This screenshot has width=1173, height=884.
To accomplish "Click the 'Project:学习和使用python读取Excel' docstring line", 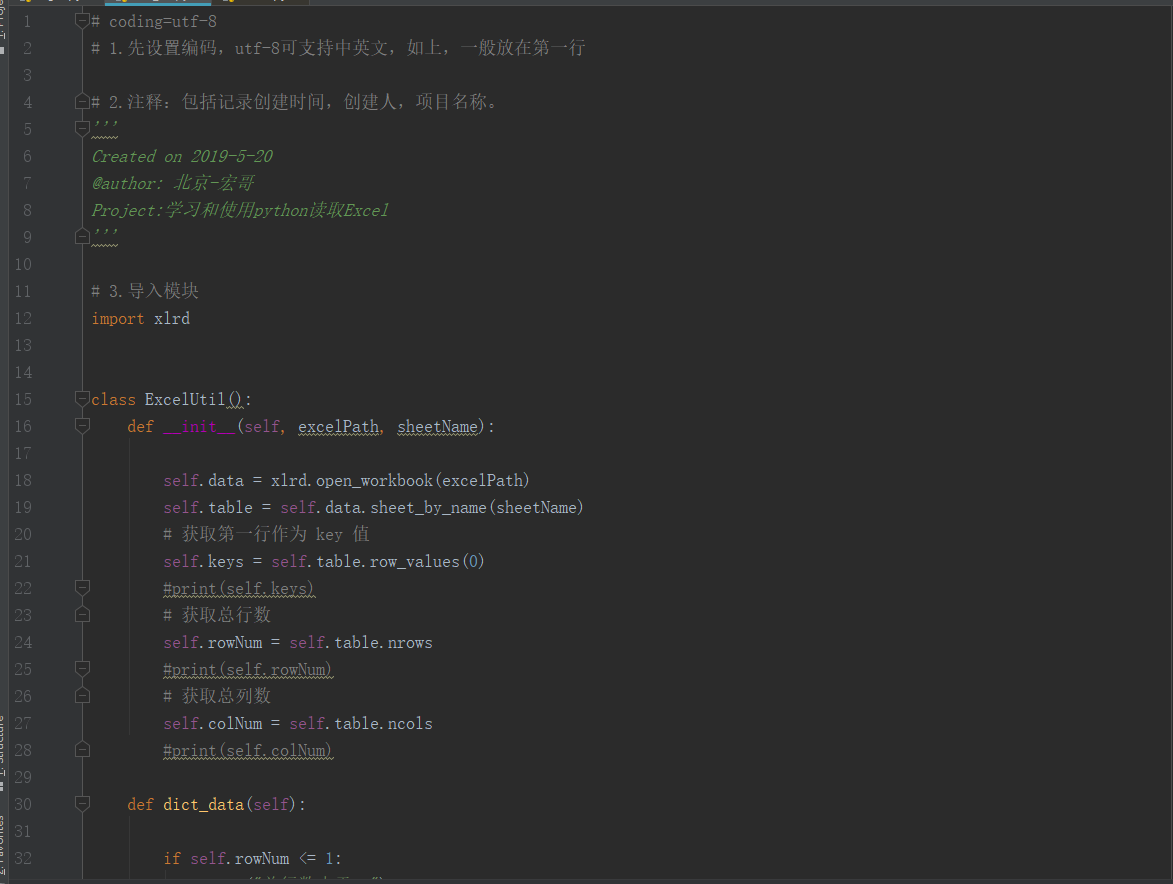I will pyautogui.click(x=240, y=210).
